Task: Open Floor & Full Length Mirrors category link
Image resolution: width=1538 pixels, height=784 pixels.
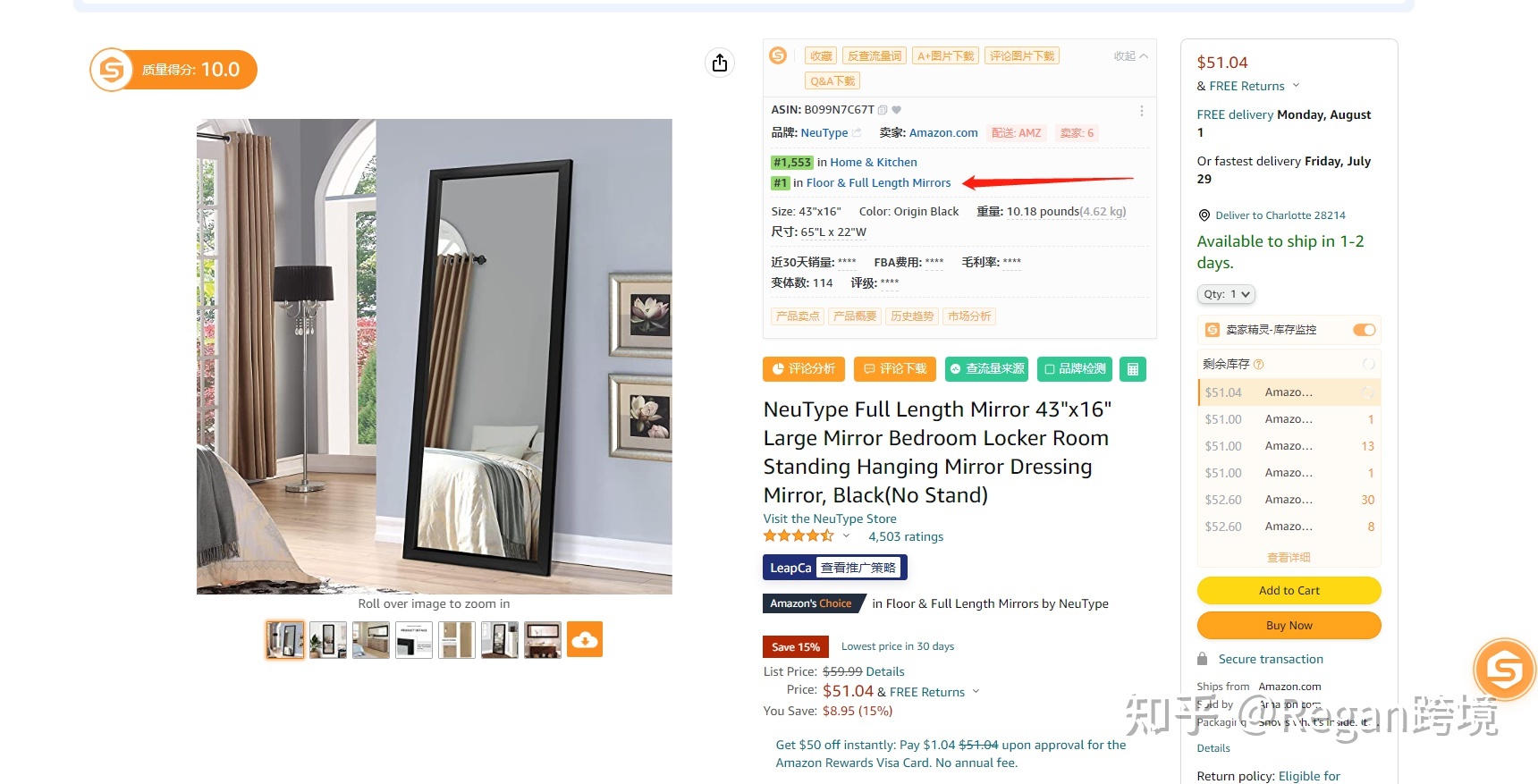Action: pos(878,183)
